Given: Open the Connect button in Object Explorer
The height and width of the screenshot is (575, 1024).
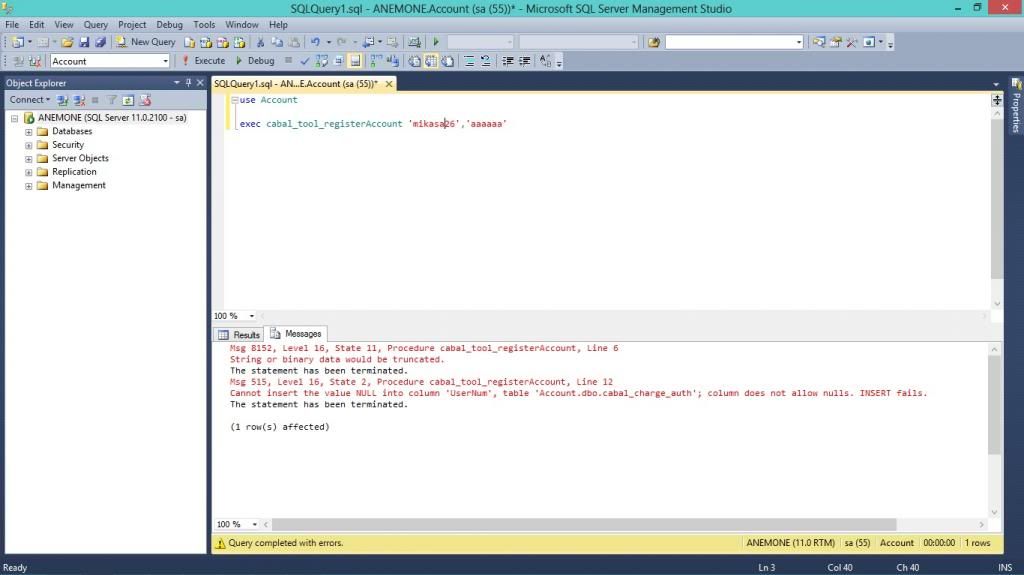Looking at the screenshot, I should (x=28, y=100).
